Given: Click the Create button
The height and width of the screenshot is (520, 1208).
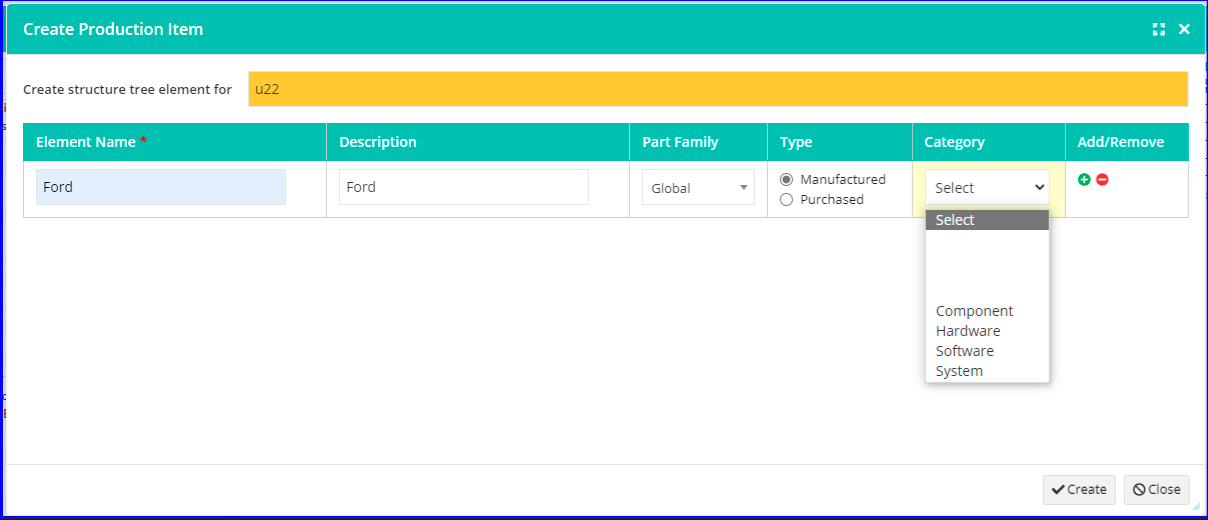Looking at the screenshot, I should pyautogui.click(x=1079, y=489).
